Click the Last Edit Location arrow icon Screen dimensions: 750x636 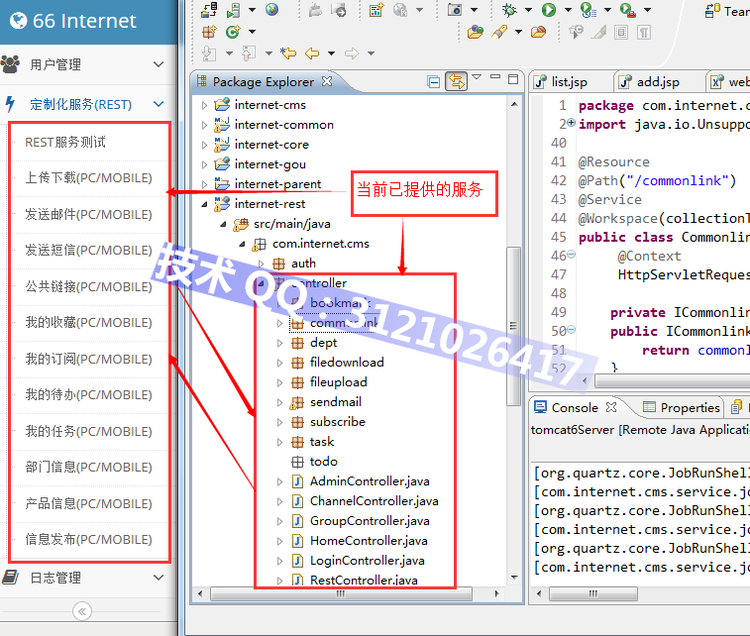coord(288,53)
